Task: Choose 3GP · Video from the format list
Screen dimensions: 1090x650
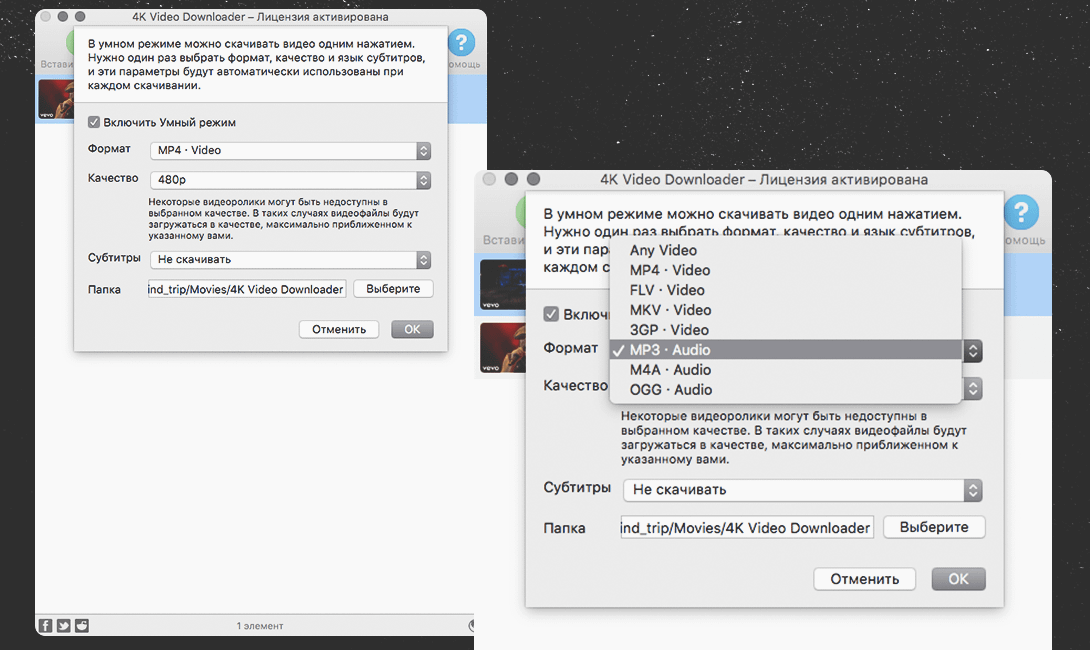Action: pyautogui.click(x=786, y=330)
